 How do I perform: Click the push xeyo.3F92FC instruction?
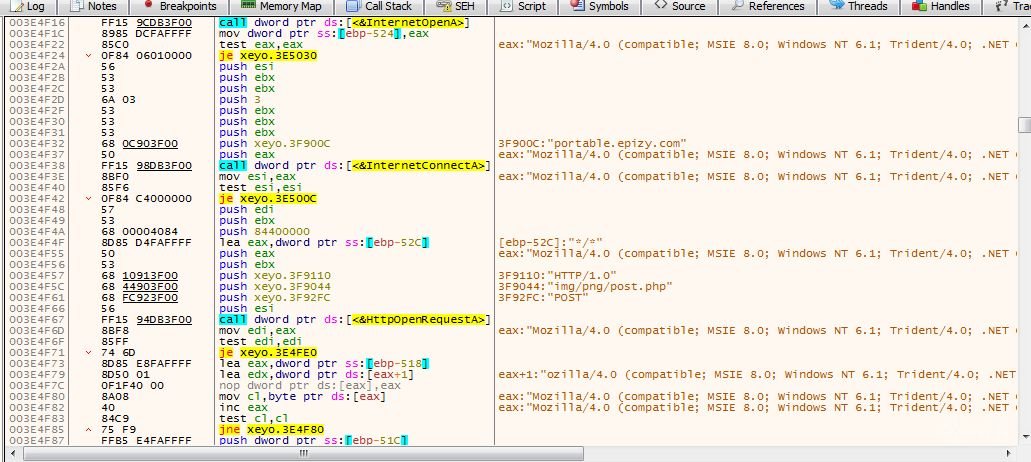pyautogui.click(x=275, y=298)
